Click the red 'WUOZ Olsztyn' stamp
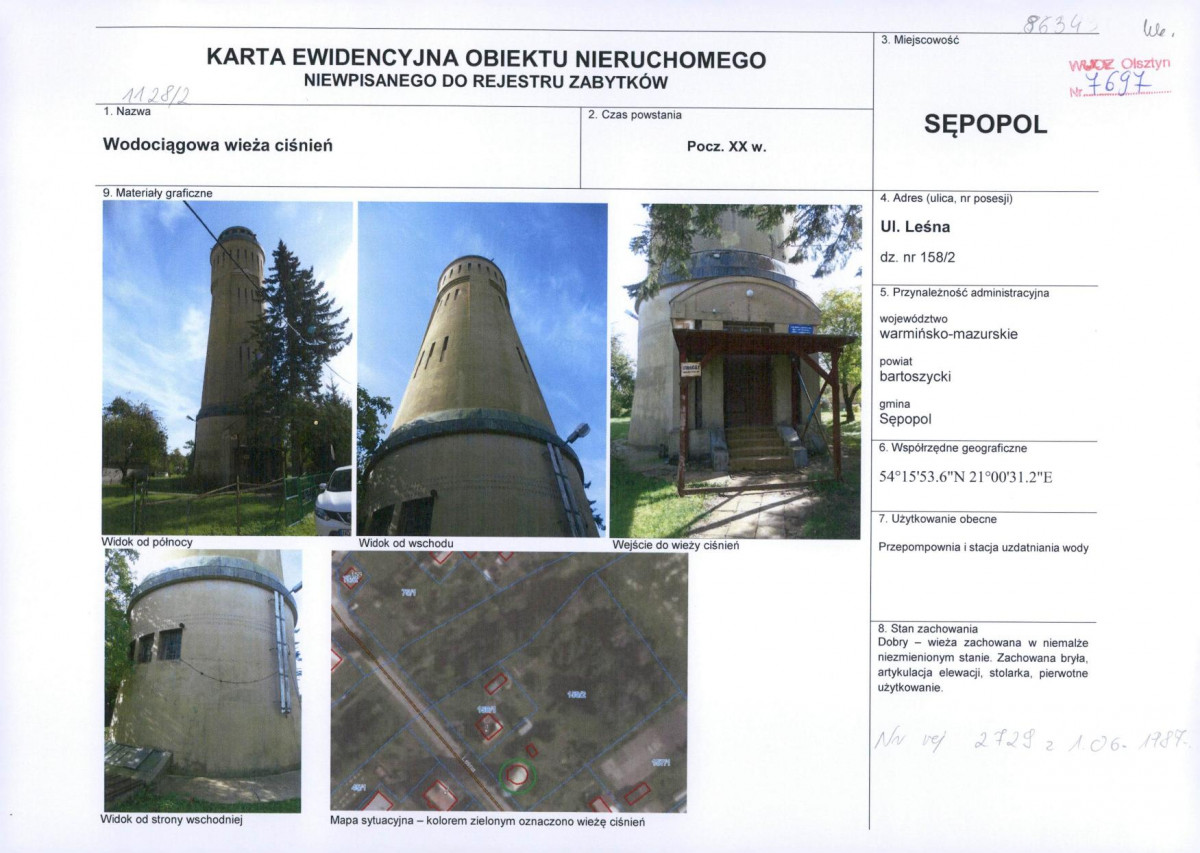The image size is (1200, 853). point(1119,76)
